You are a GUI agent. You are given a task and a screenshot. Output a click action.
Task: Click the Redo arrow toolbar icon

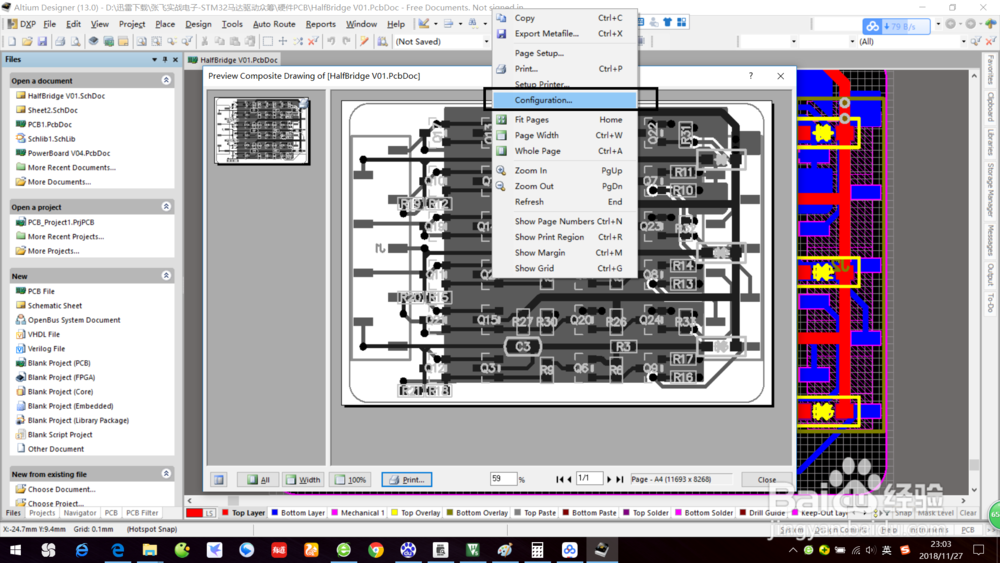346,41
